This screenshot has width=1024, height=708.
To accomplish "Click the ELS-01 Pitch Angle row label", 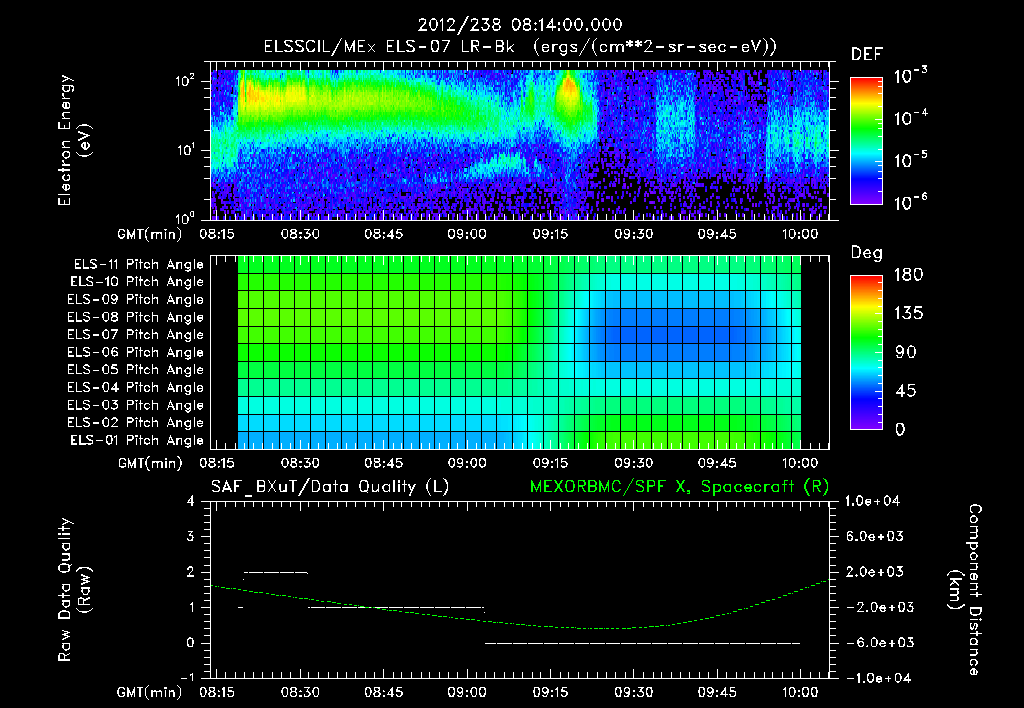I will (137, 441).
